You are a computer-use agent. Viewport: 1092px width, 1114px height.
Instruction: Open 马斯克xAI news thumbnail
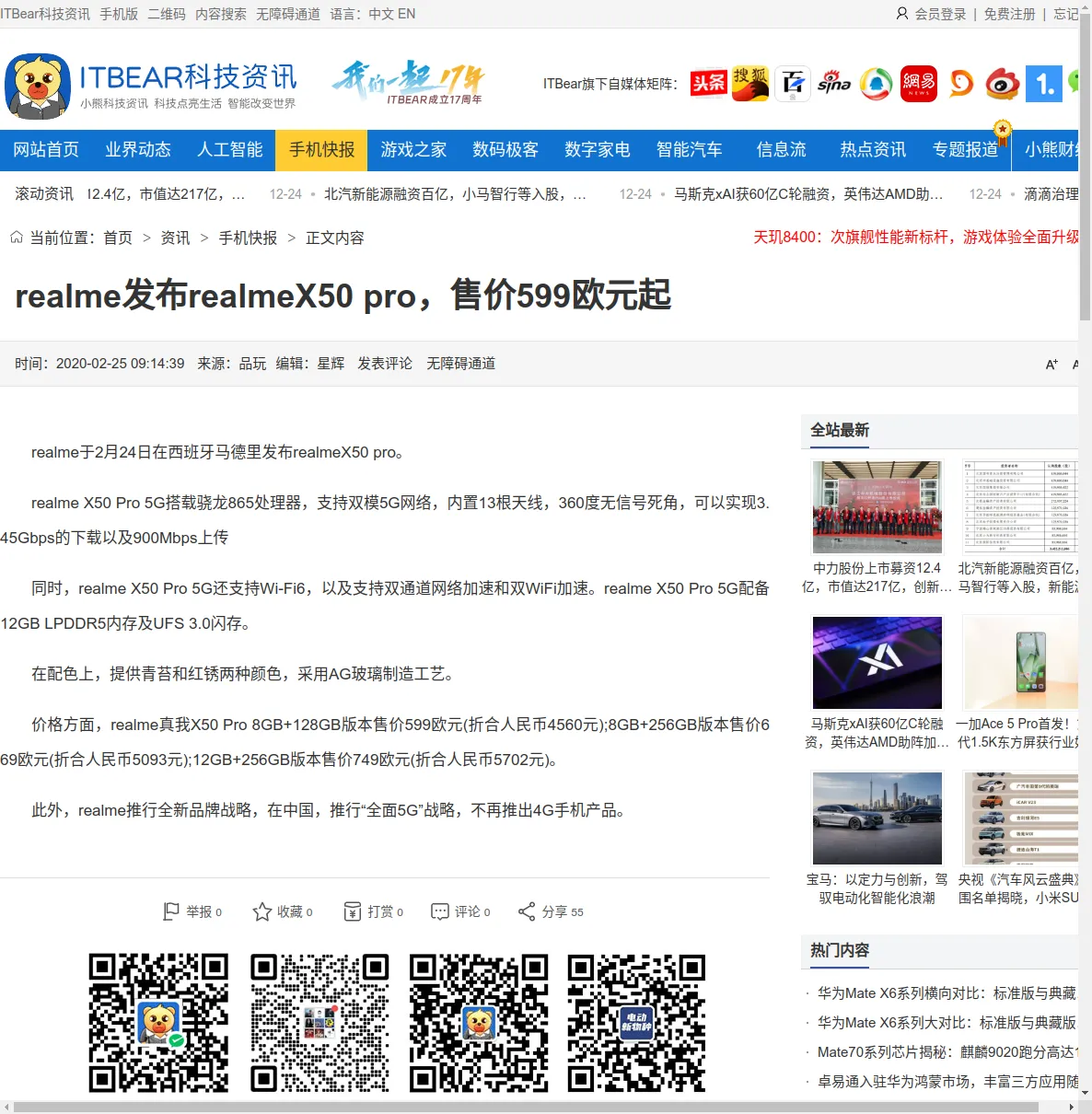[877, 663]
